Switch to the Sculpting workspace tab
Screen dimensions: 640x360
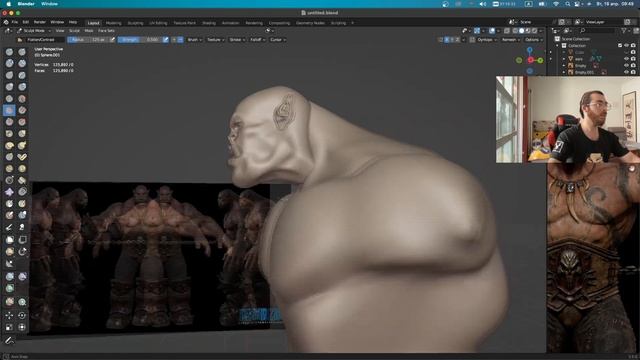(135, 23)
